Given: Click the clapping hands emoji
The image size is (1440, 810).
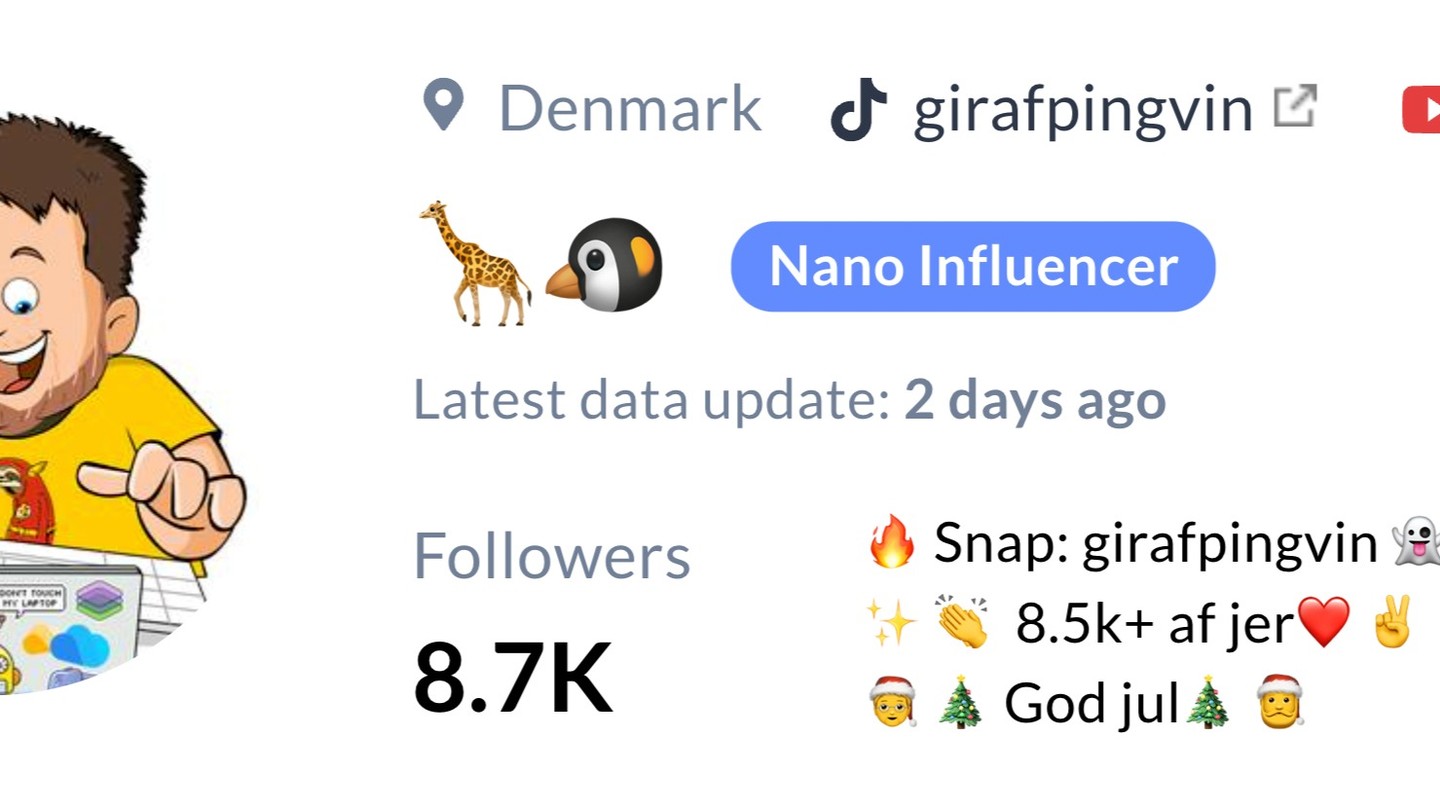Looking at the screenshot, I should pyautogui.click(x=963, y=624).
